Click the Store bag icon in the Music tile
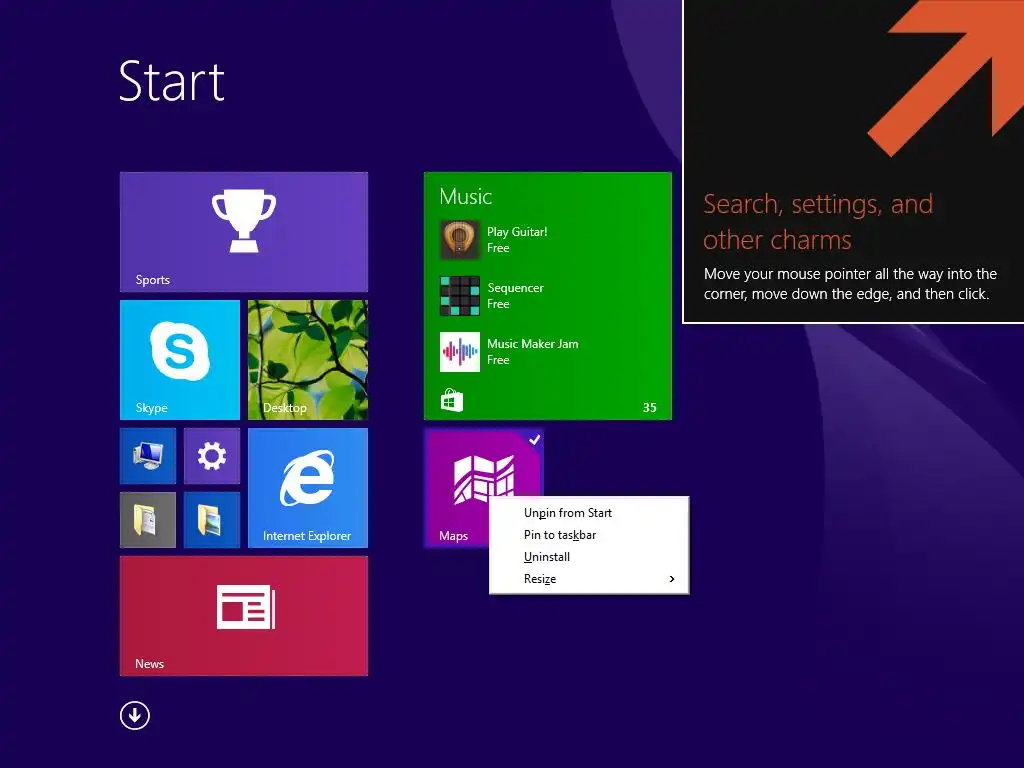The image size is (1024, 768). click(x=452, y=400)
